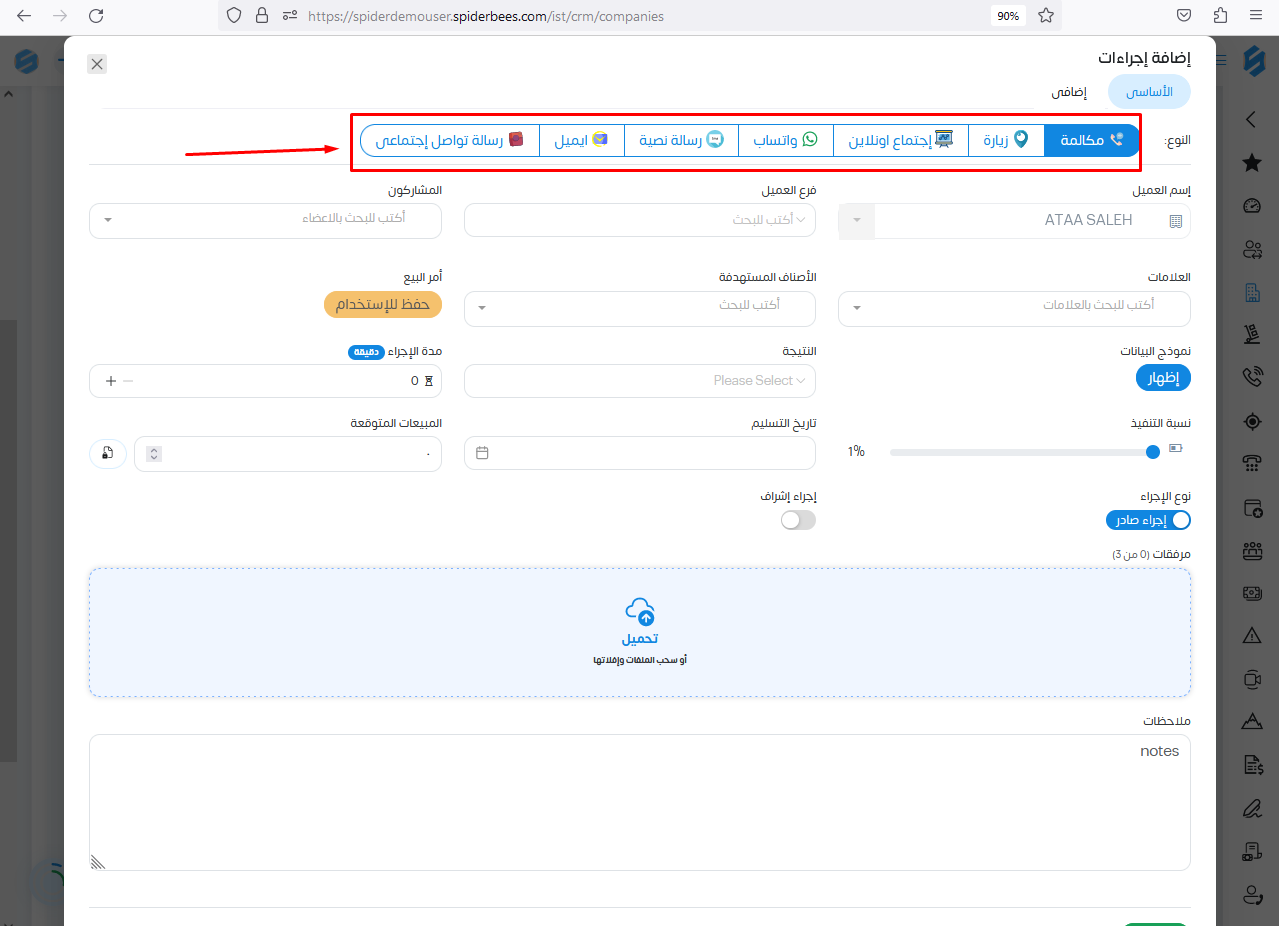This screenshot has height=926, width=1279.
Task: Click the Firefox bookmark star icon
Action: click(1046, 16)
